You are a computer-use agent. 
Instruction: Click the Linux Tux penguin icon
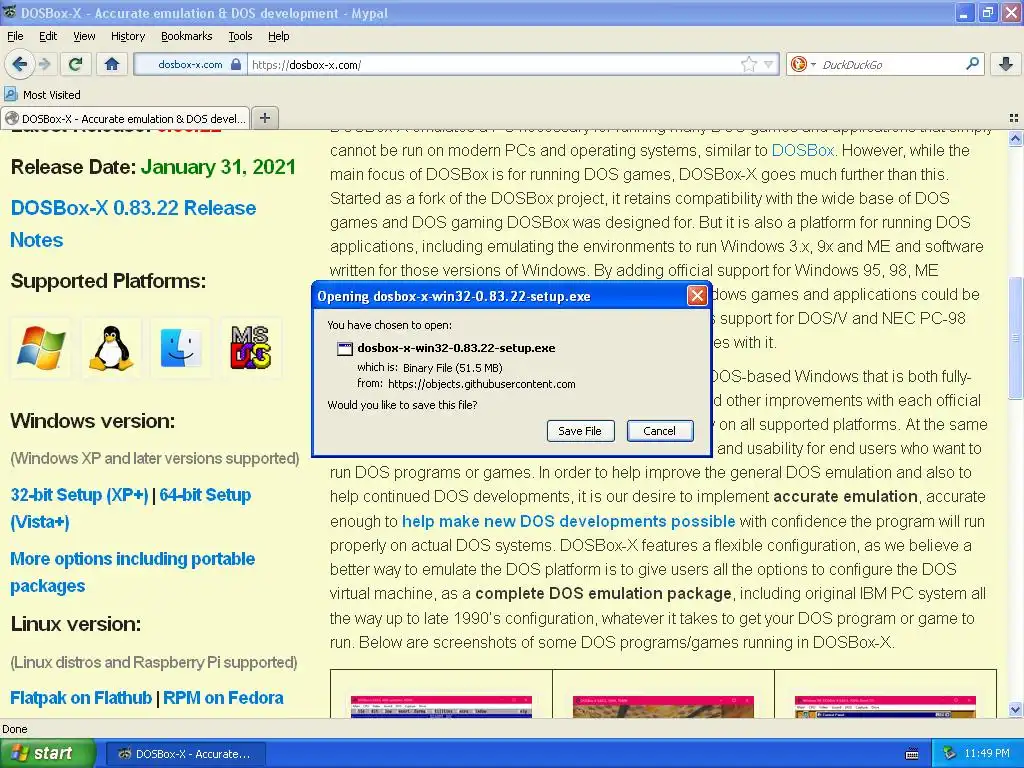(x=111, y=348)
